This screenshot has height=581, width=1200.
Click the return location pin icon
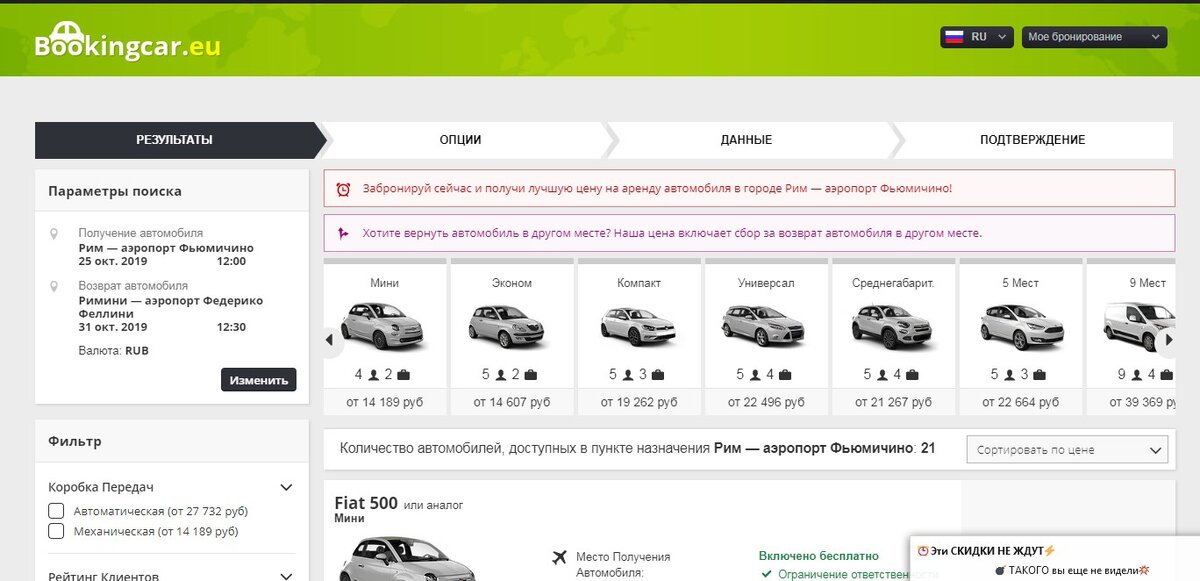tap(54, 286)
